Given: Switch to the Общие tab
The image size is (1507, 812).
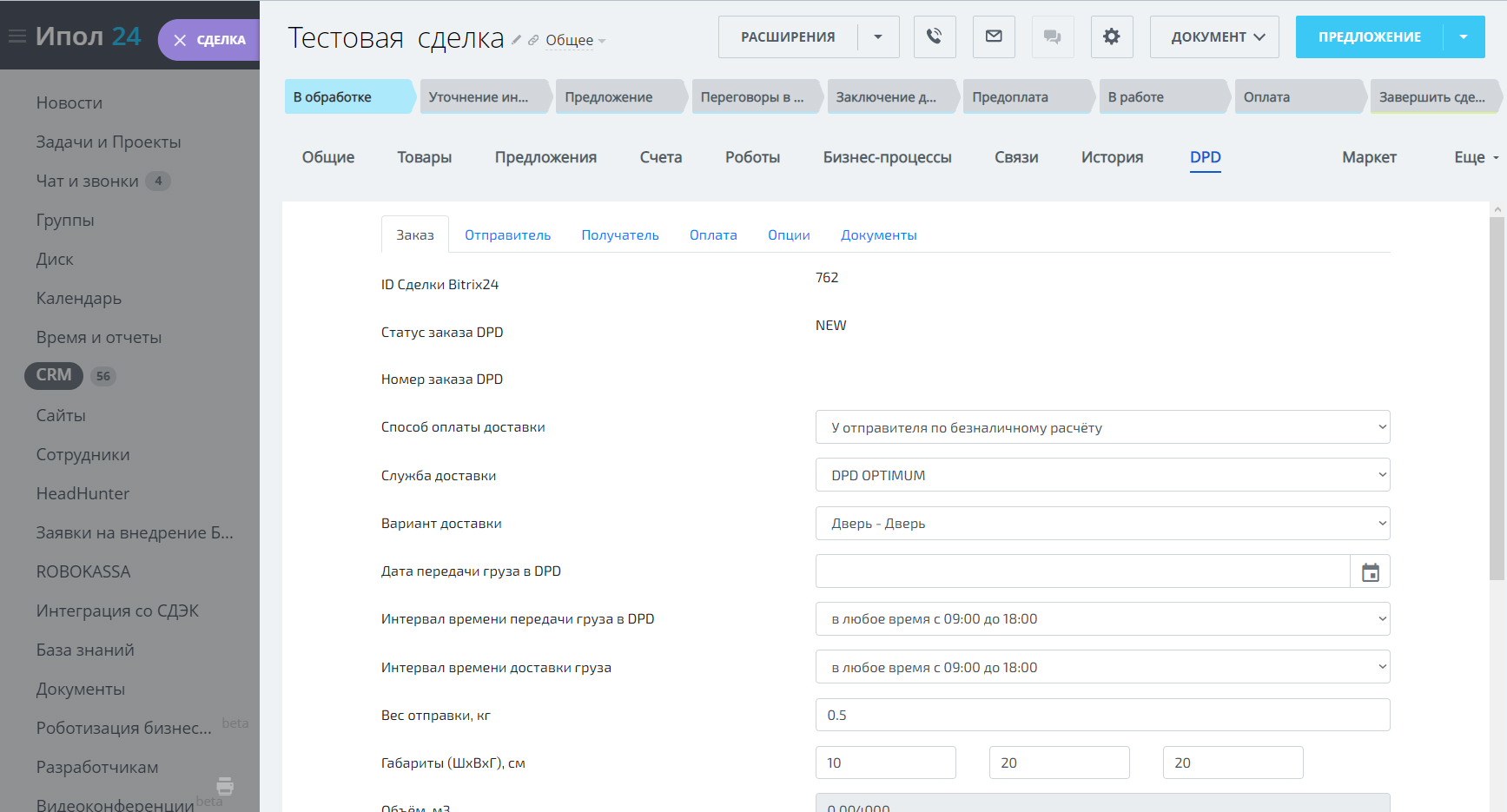Looking at the screenshot, I should 328,157.
